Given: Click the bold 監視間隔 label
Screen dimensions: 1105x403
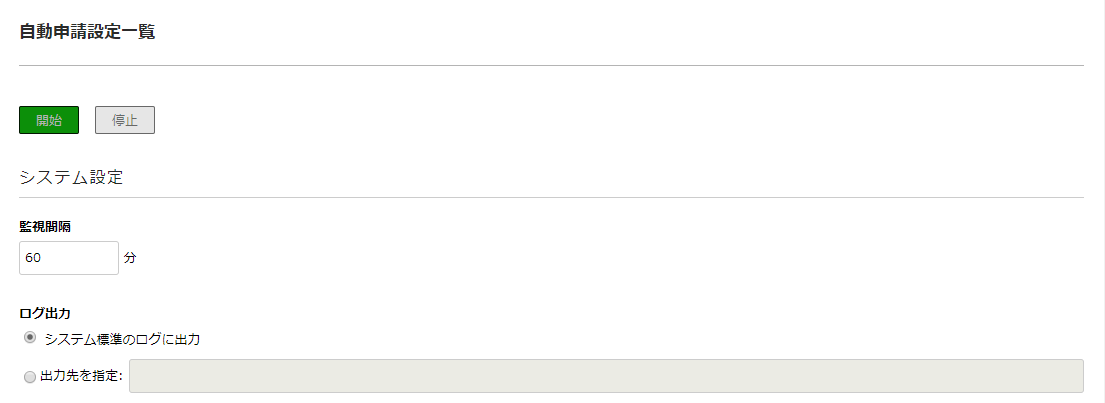Looking at the screenshot, I should [x=44, y=227].
